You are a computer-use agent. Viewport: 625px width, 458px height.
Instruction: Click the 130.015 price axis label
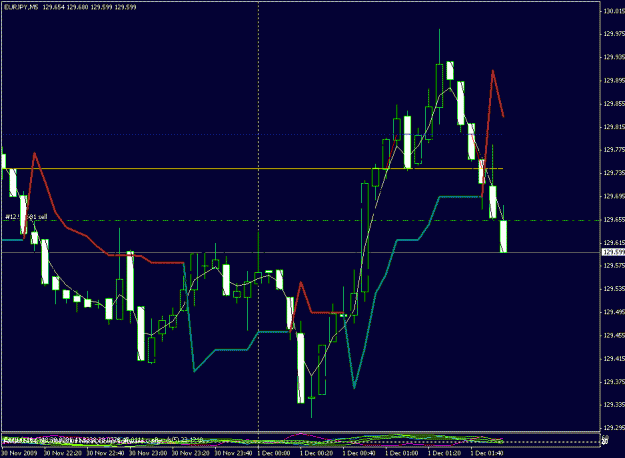(x=614, y=11)
